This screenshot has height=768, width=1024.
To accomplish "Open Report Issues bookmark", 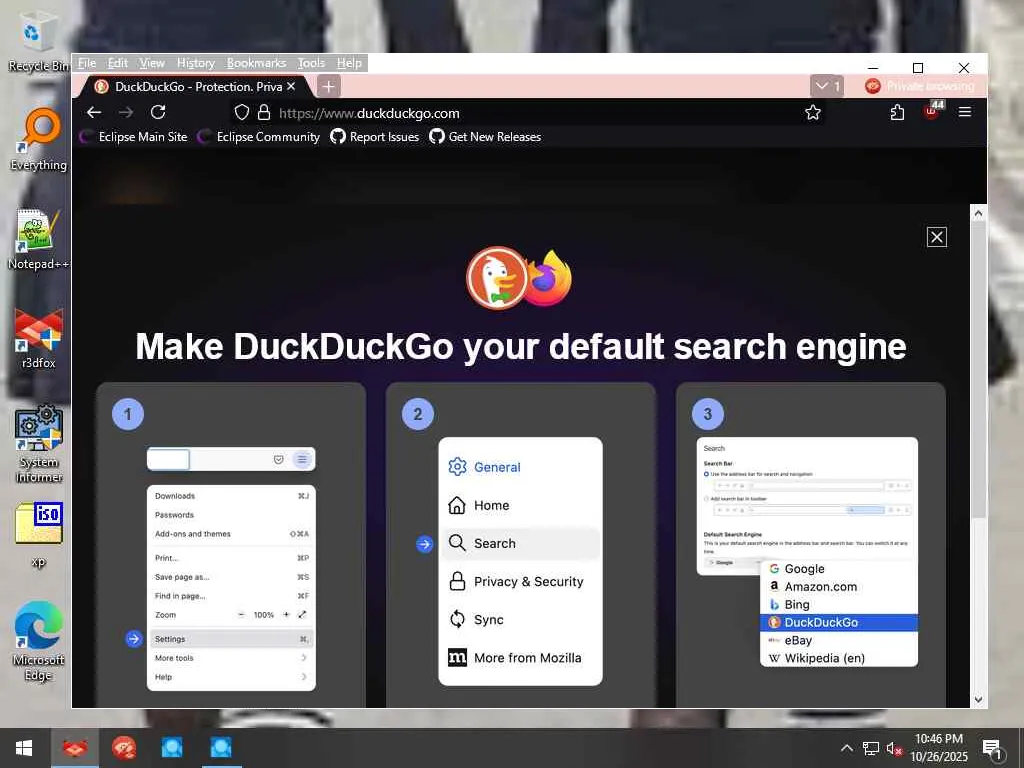I will point(375,136).
